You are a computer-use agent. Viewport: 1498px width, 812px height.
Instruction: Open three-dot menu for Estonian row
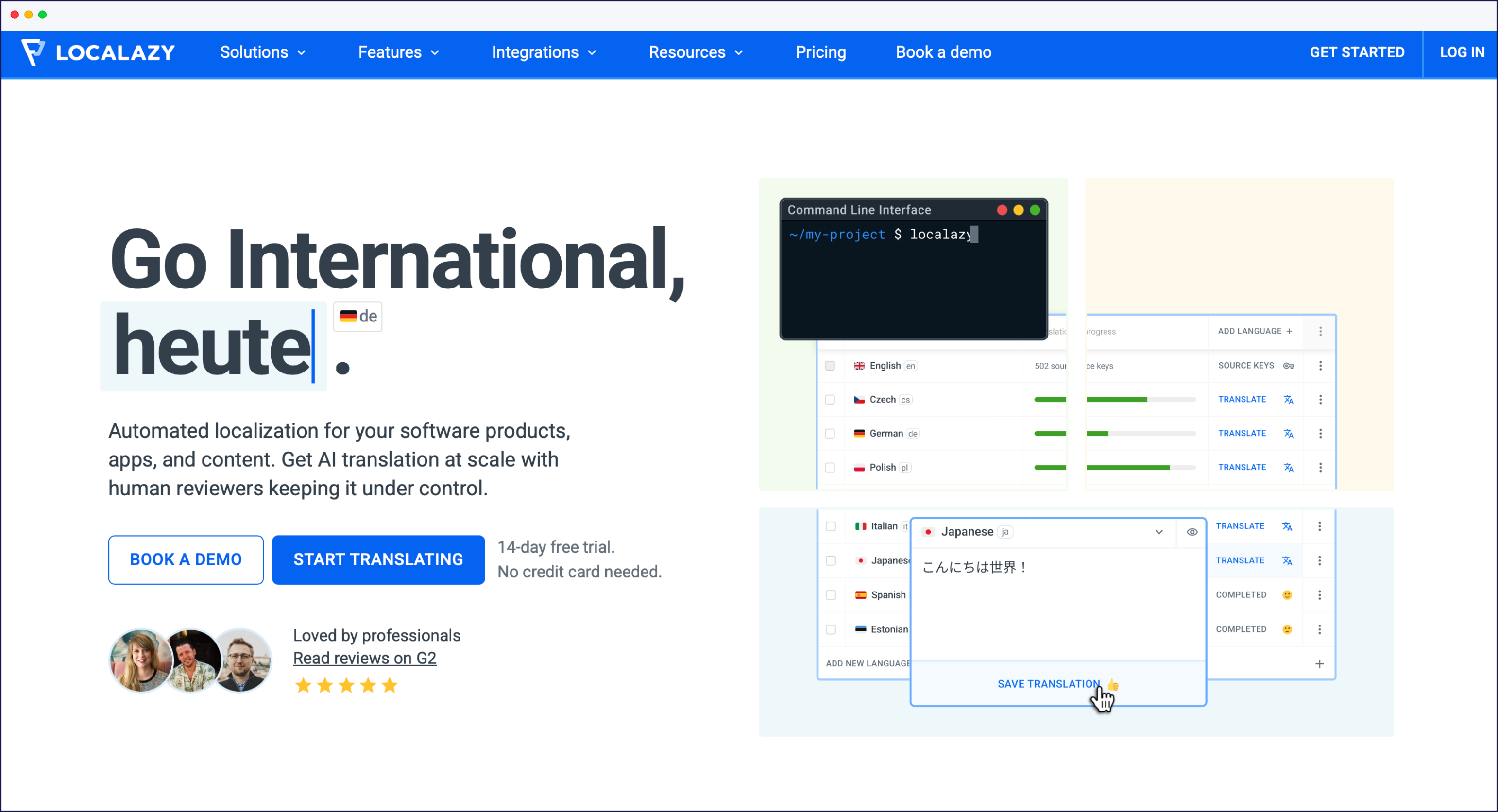tap(1319, 629)
